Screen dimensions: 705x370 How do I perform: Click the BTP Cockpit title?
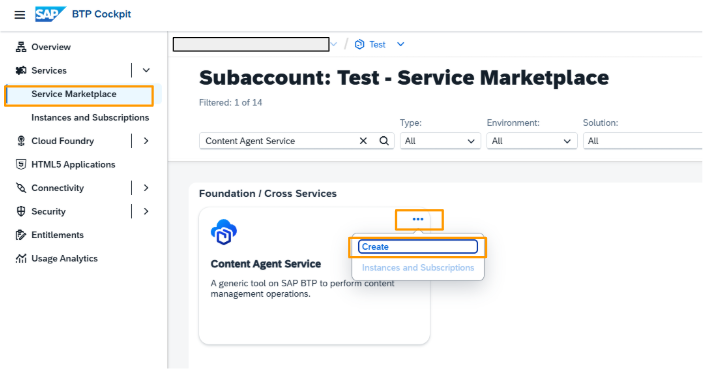tap(102, 14)
